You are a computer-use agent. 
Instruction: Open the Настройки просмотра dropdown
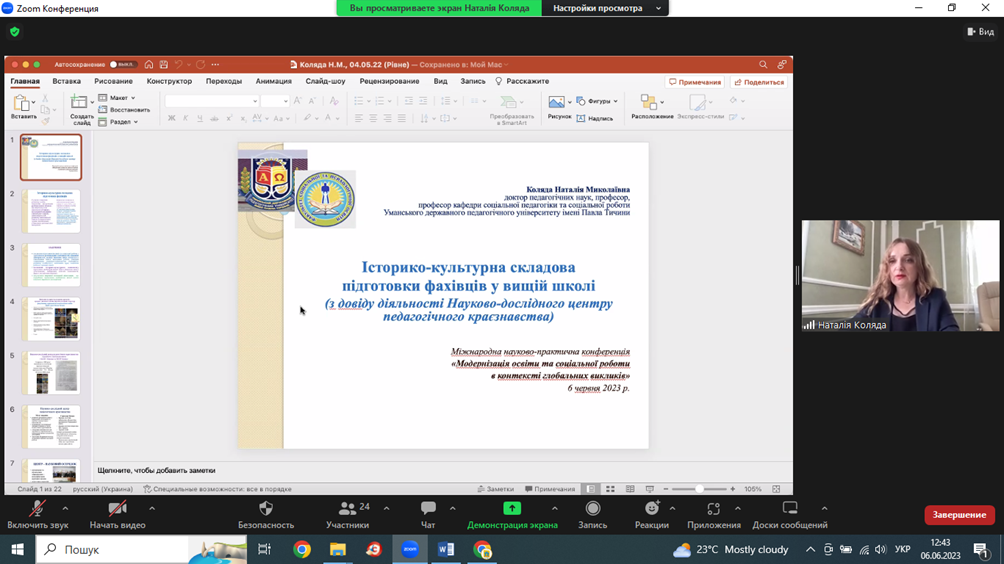[605, 8]
